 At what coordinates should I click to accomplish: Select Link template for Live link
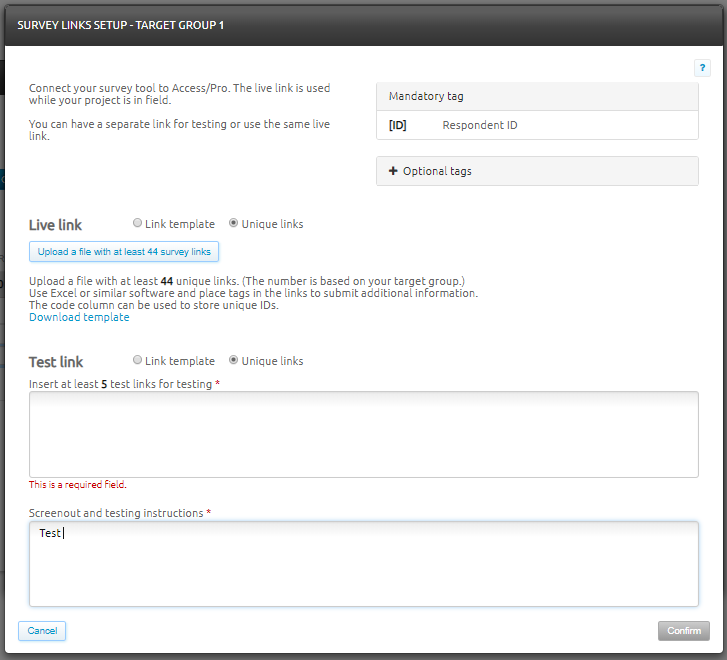point(138,224)
